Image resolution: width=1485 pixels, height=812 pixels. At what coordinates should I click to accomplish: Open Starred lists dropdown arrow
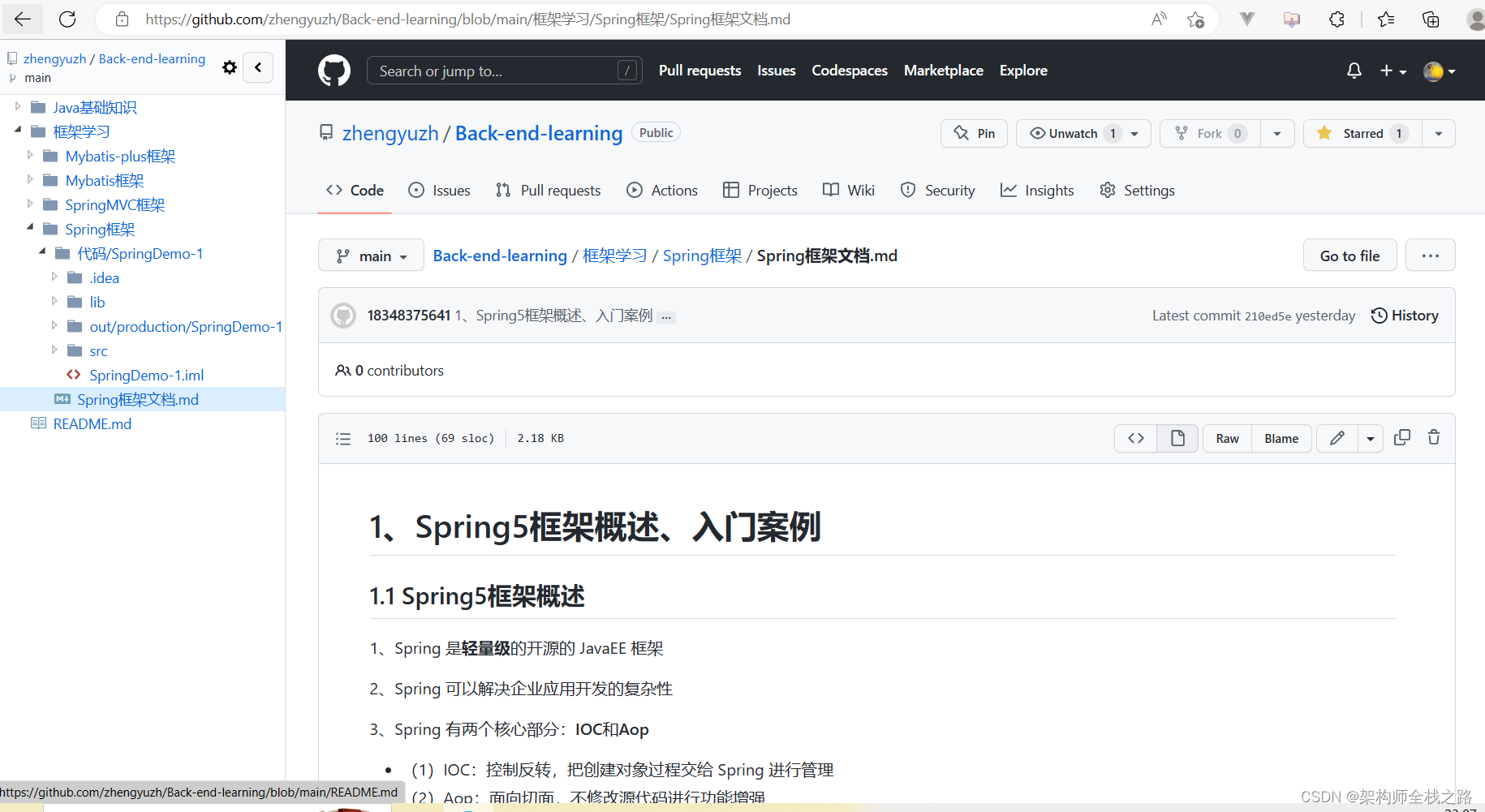(x=1439, y=133)
